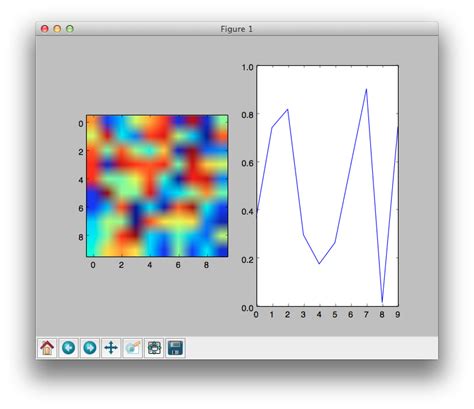Reset the view with the Home icon
This screenshot has width=474, height=409.
pos(47,348)
